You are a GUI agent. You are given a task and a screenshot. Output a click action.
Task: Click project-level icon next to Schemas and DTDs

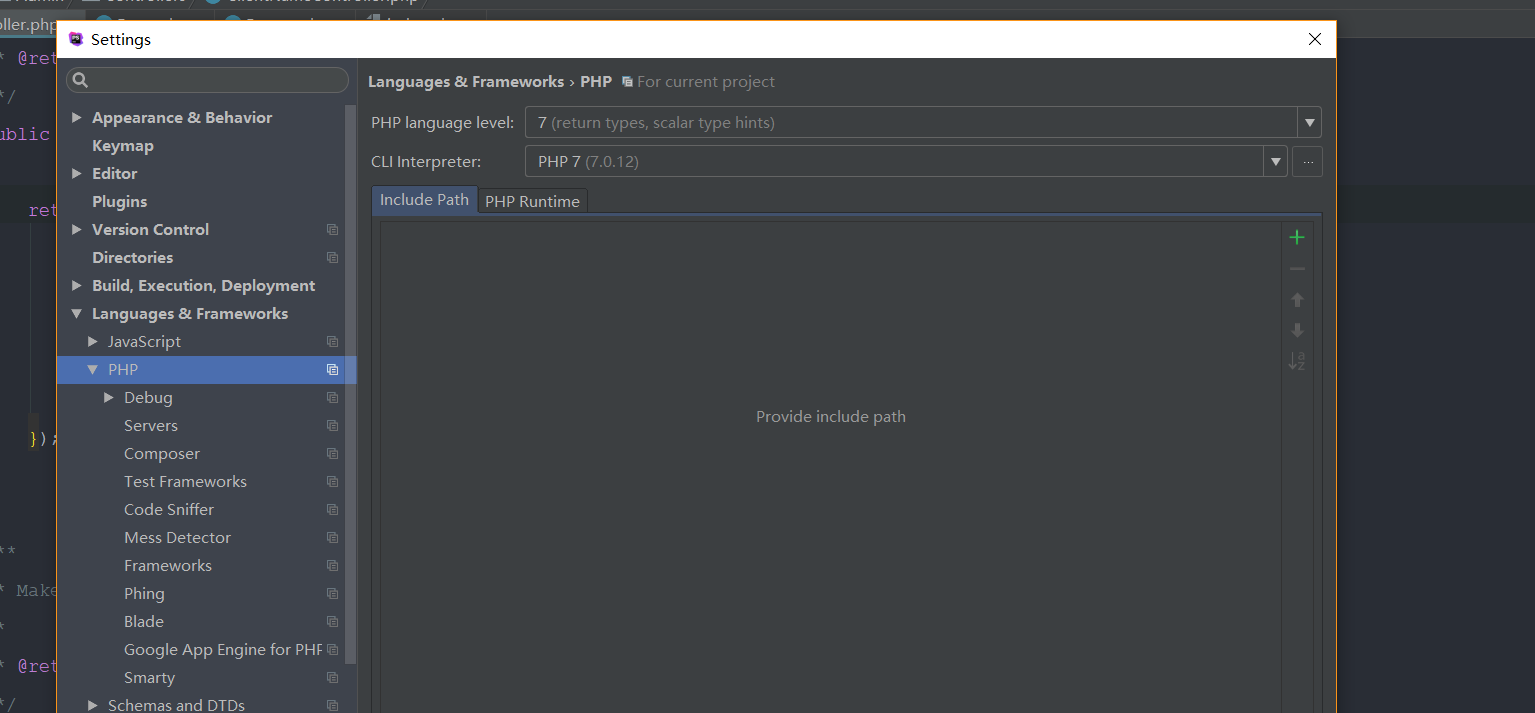(x=333, y=706)
